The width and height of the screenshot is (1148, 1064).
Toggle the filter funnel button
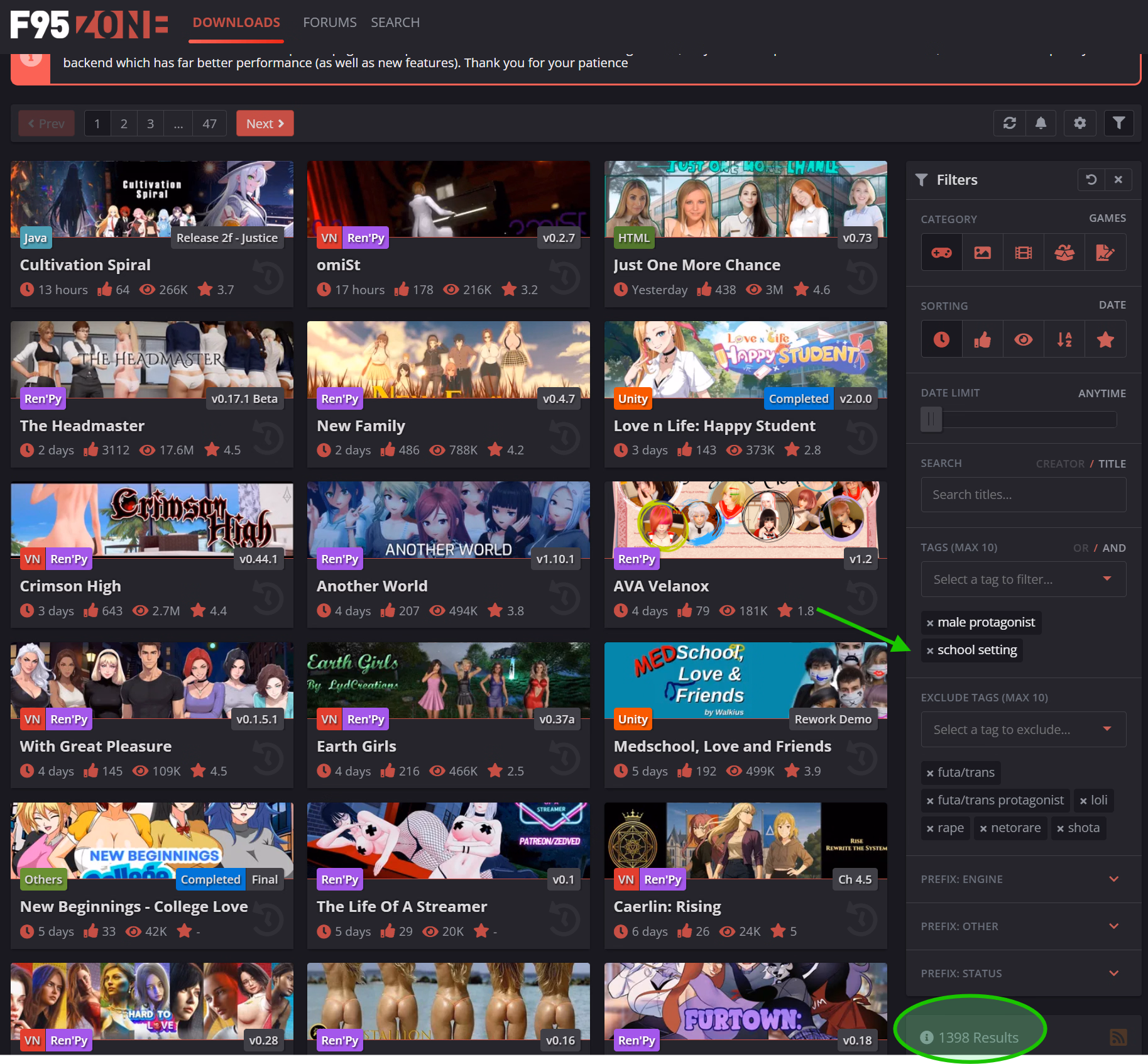point(1118,123)
